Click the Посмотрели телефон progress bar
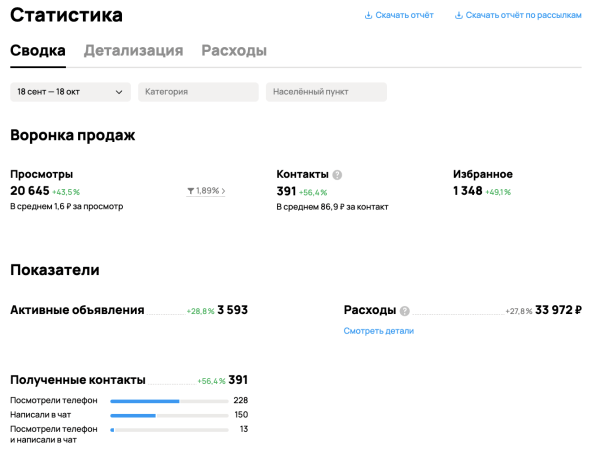600x465 pixels. pos(169,401)
